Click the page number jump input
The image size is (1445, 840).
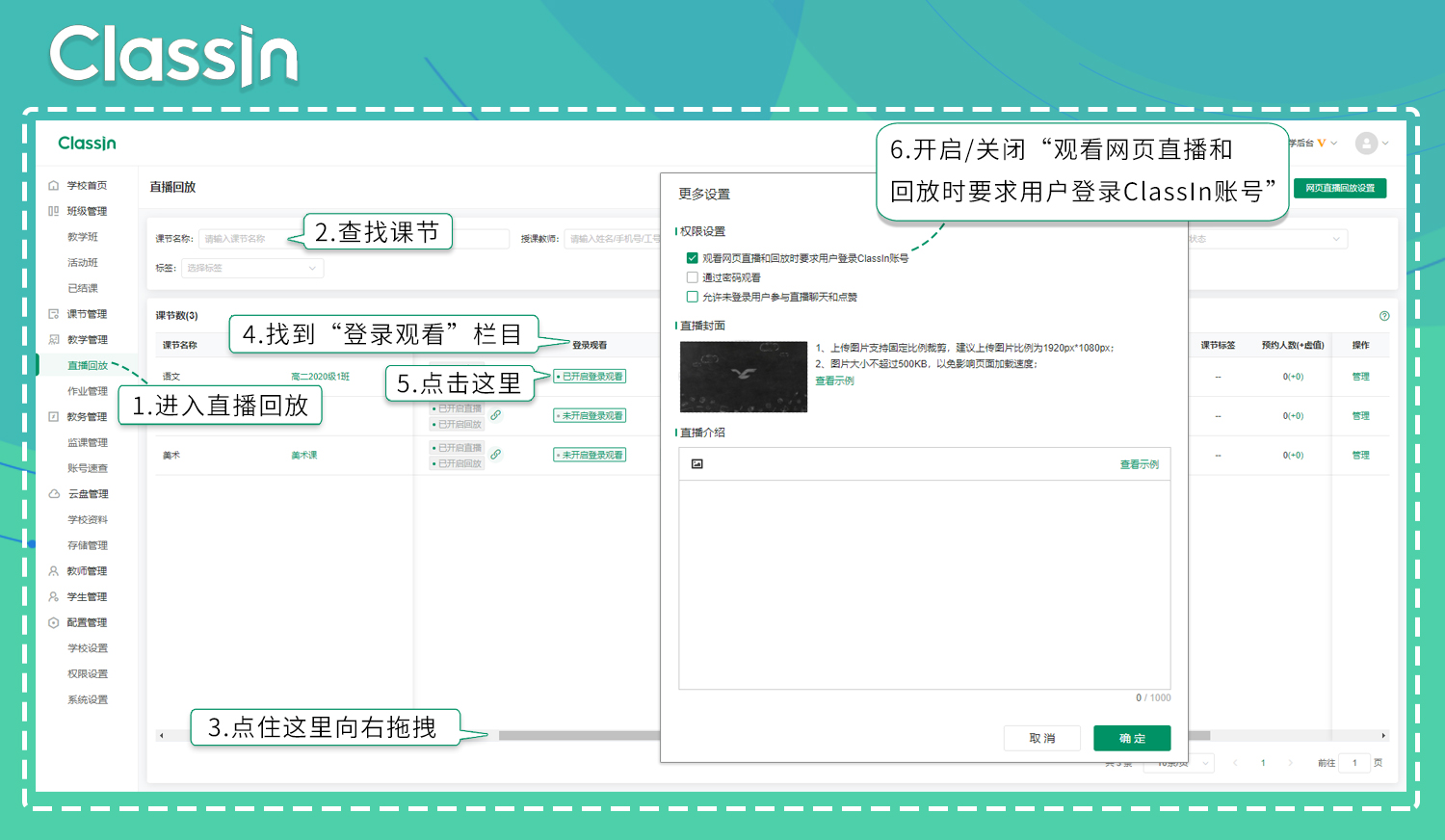tap(1354, 763)
